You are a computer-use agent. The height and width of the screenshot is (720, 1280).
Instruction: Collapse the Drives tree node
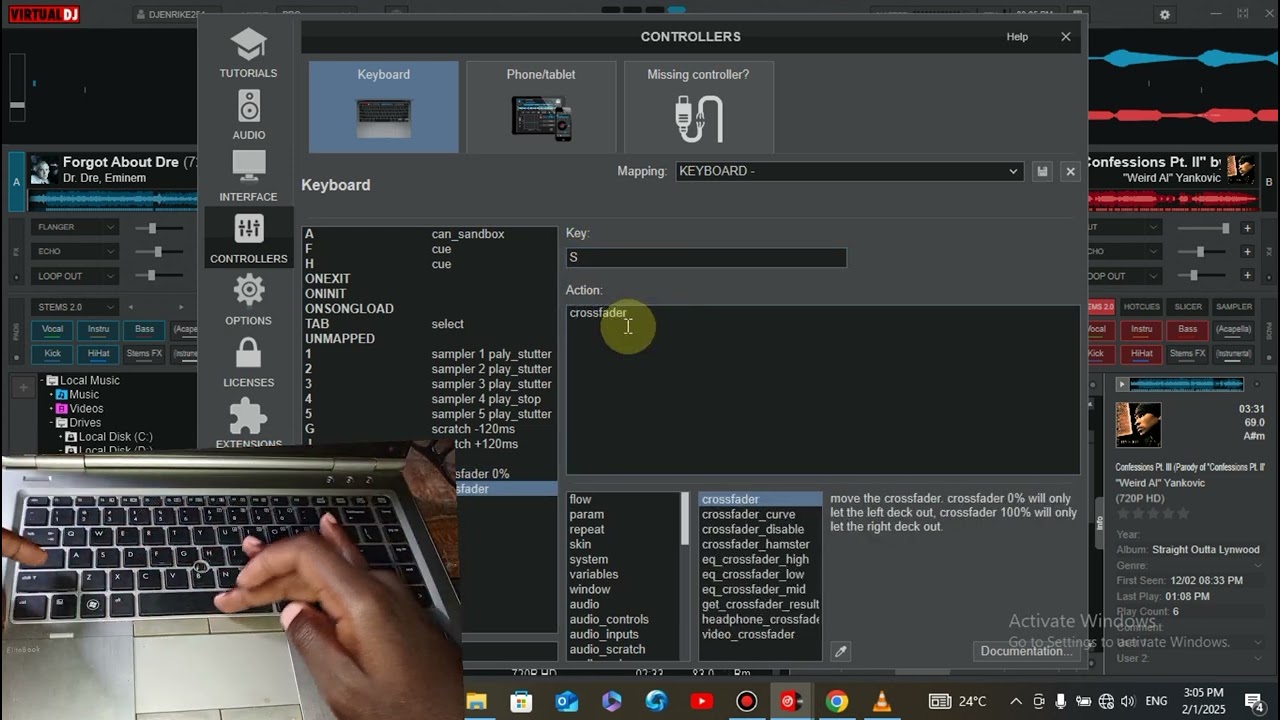tap(53, 423)
